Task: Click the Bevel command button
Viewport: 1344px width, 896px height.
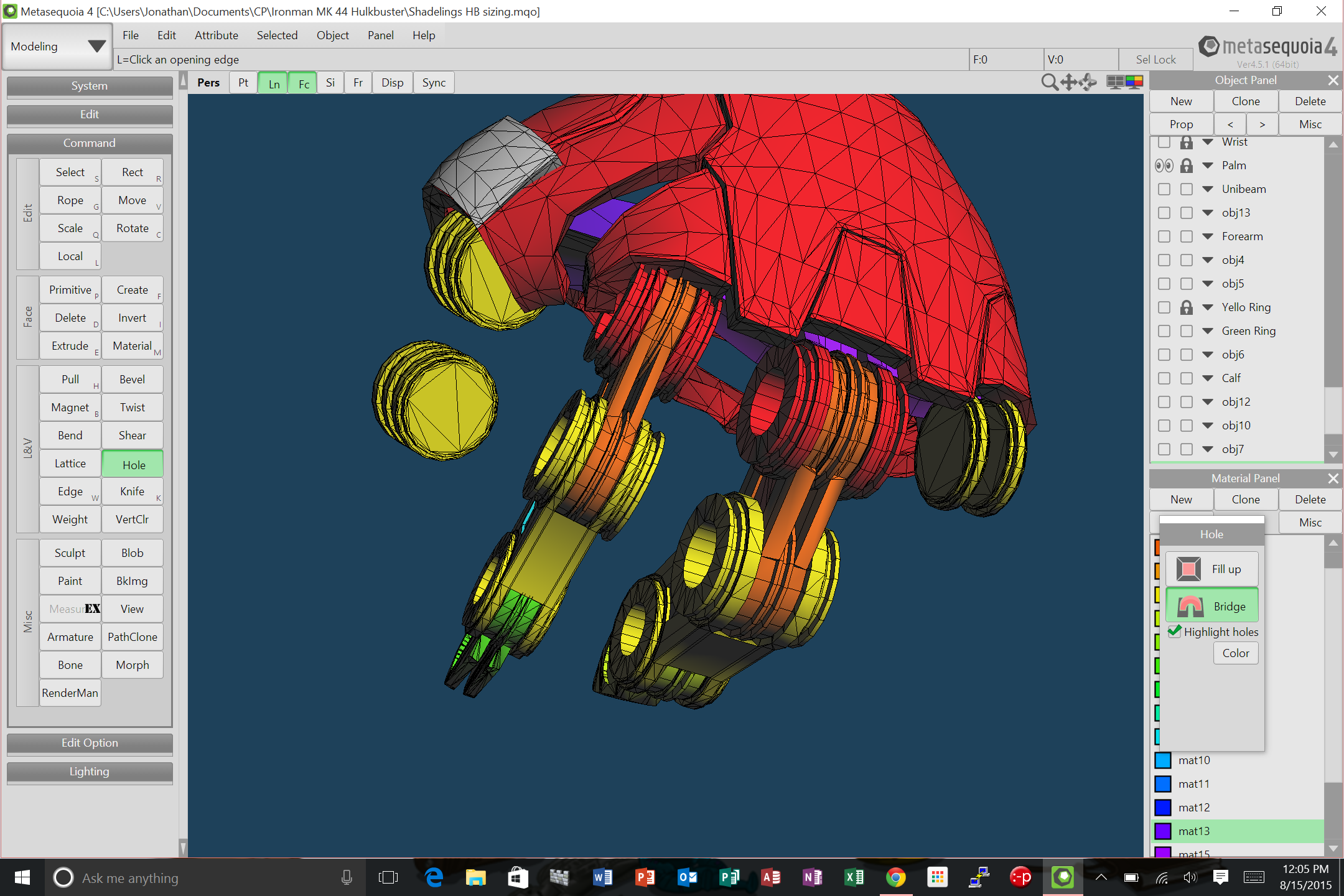Action: pyautogui.click(x=133, y=380)
